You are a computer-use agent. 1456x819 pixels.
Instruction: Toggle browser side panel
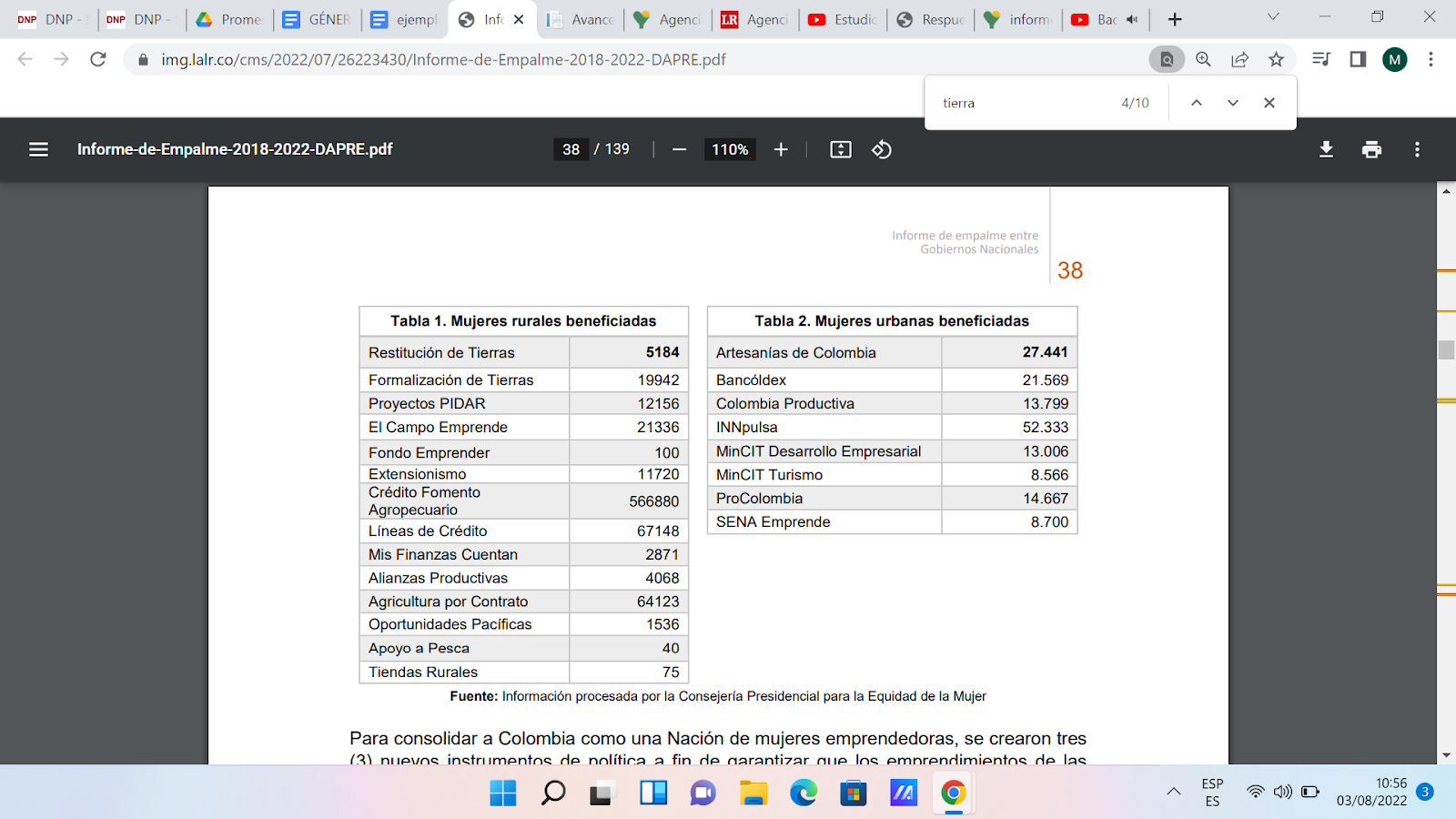1358,59
